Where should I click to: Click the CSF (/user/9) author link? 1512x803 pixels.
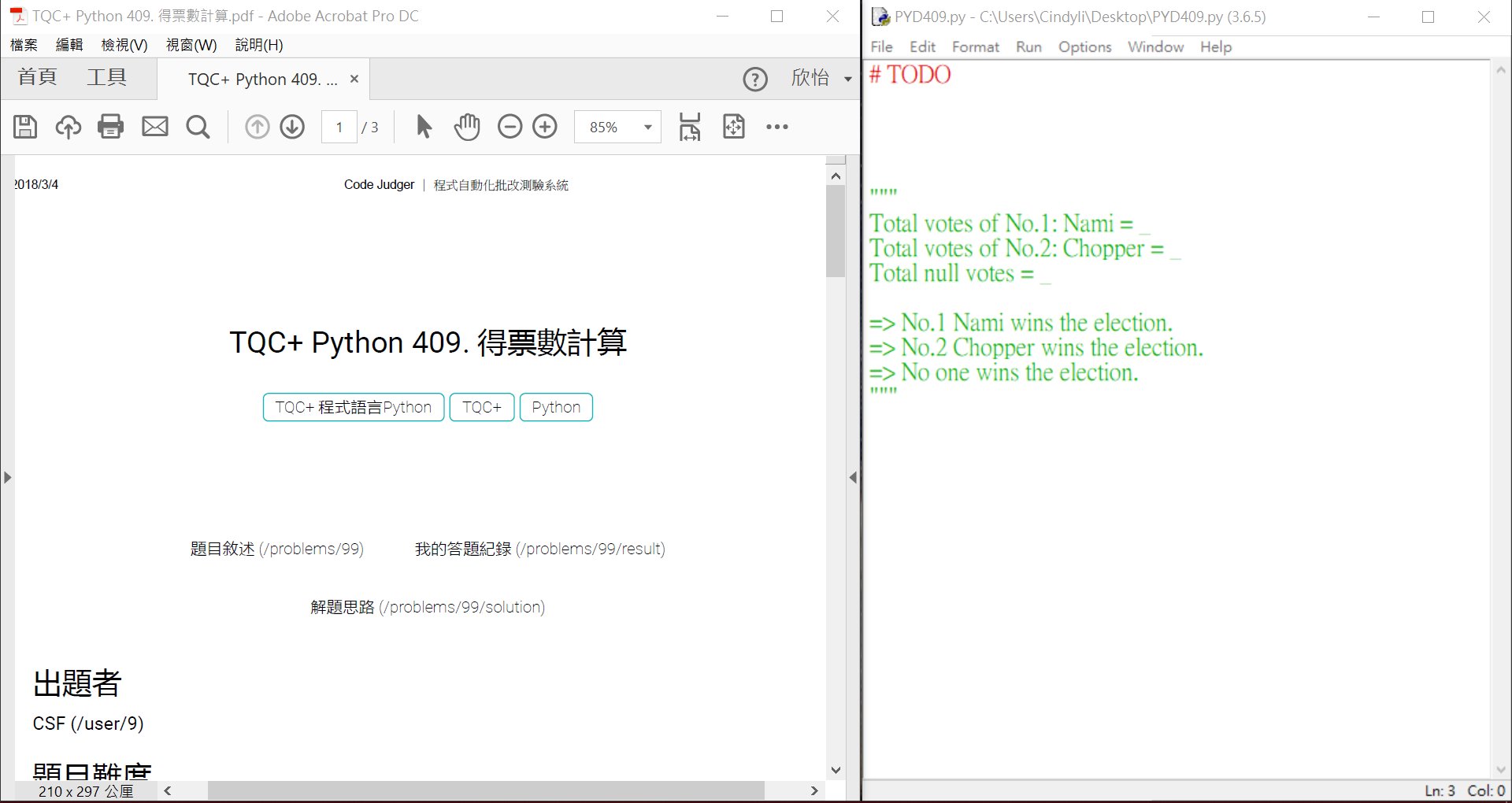point(88,723)
